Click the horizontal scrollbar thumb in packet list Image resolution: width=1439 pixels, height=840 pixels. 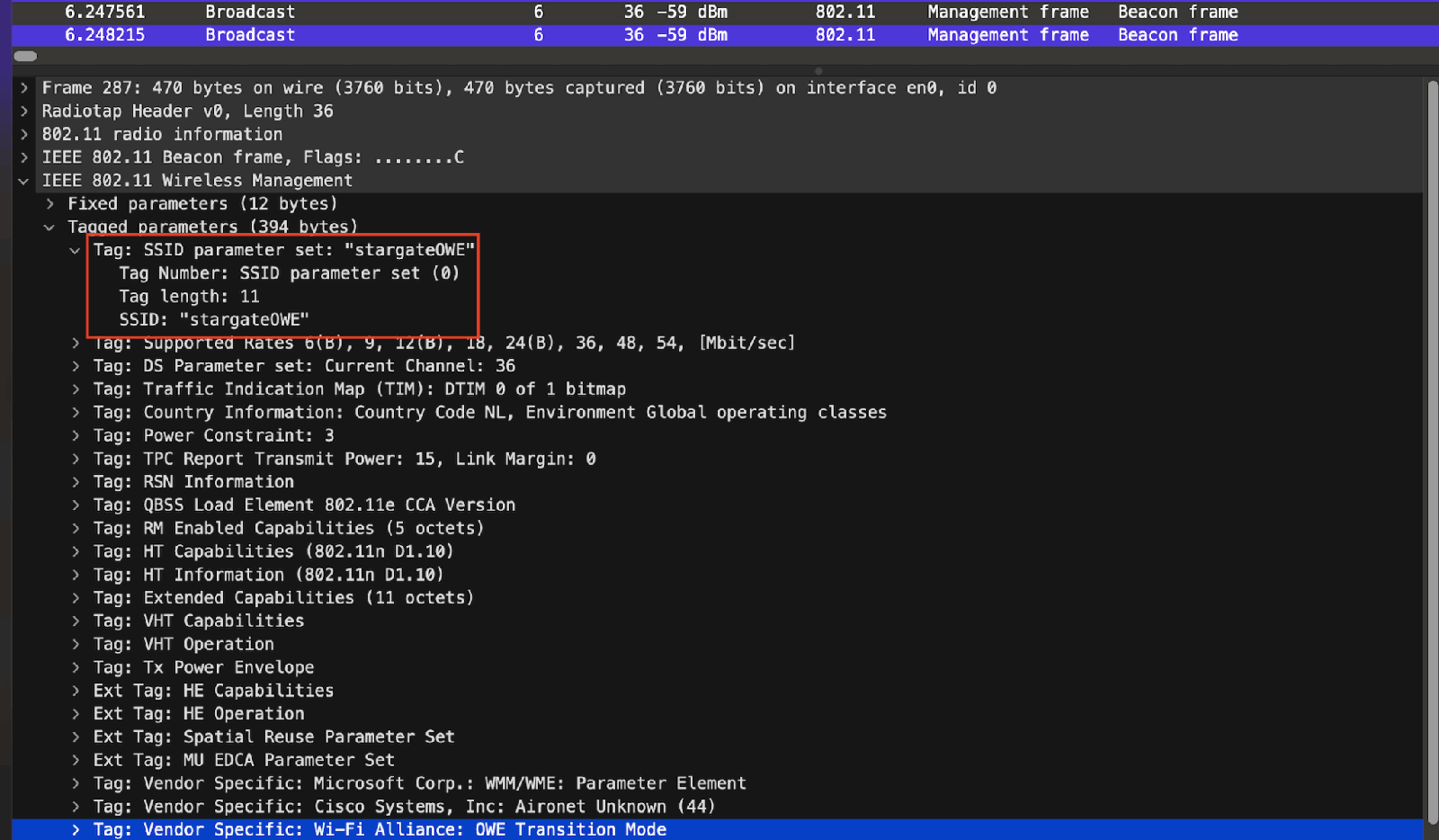point(25,57)
